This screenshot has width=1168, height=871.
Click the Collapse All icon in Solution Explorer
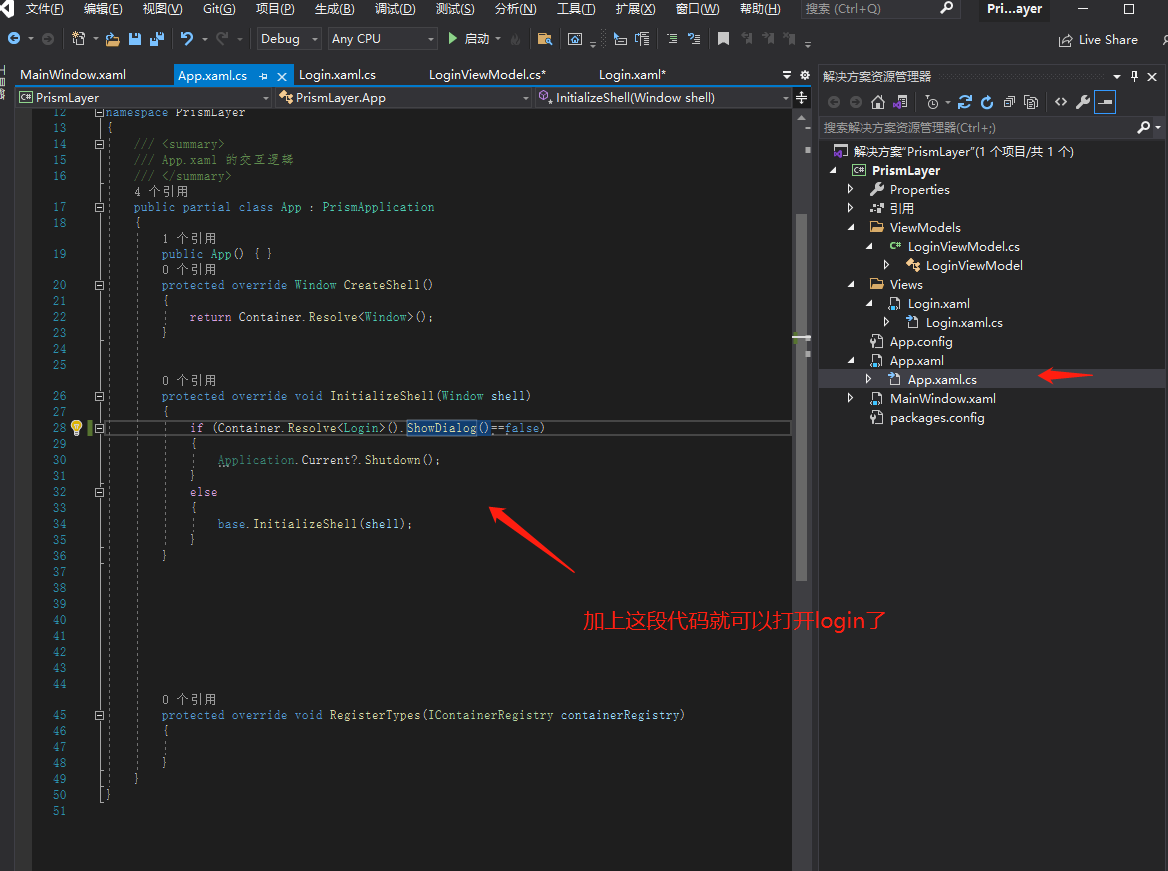click(1009, 102)
